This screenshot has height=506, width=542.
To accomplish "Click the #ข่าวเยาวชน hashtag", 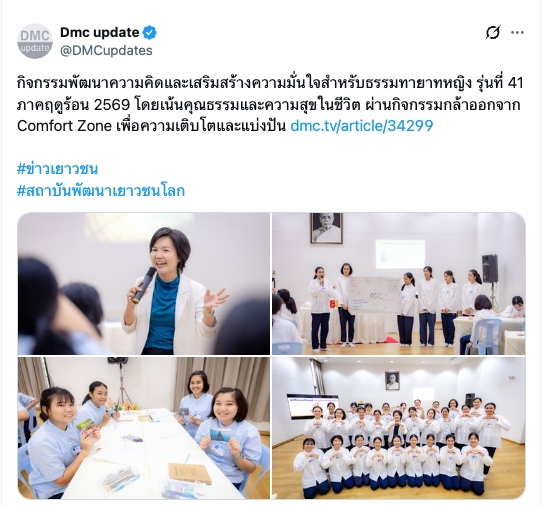I will [x=57, y=169].
